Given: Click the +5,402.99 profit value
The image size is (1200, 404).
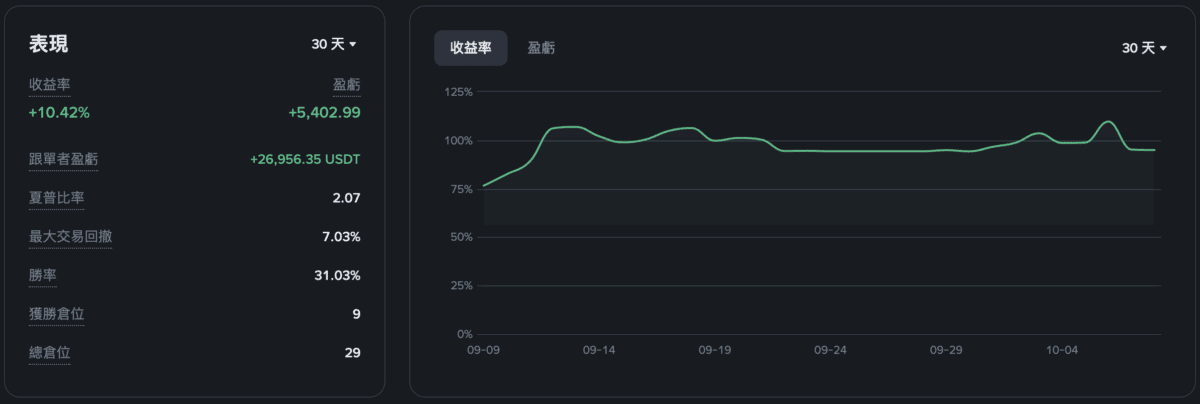Looking at the screenshot, I should pyautogui.click(x=324, y=112).
